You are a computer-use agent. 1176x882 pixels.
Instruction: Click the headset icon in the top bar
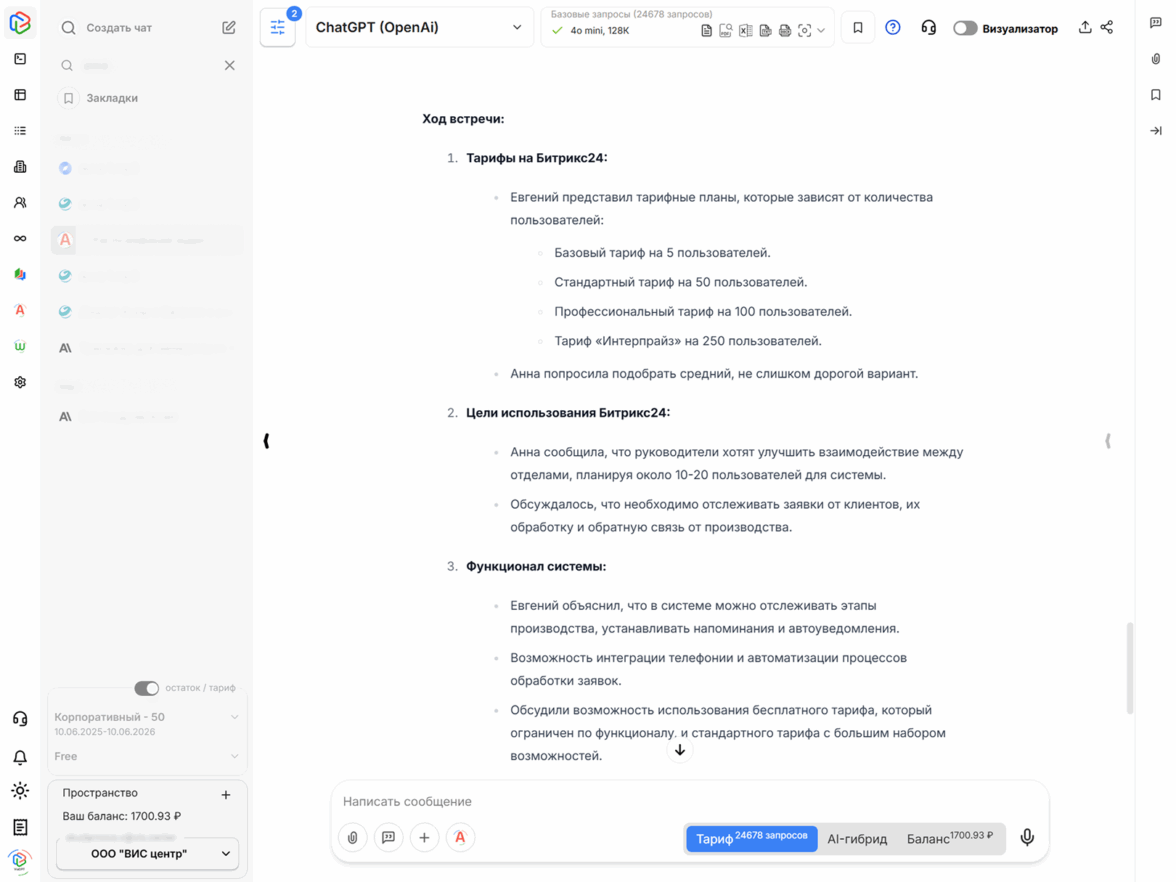pos(928,28)
